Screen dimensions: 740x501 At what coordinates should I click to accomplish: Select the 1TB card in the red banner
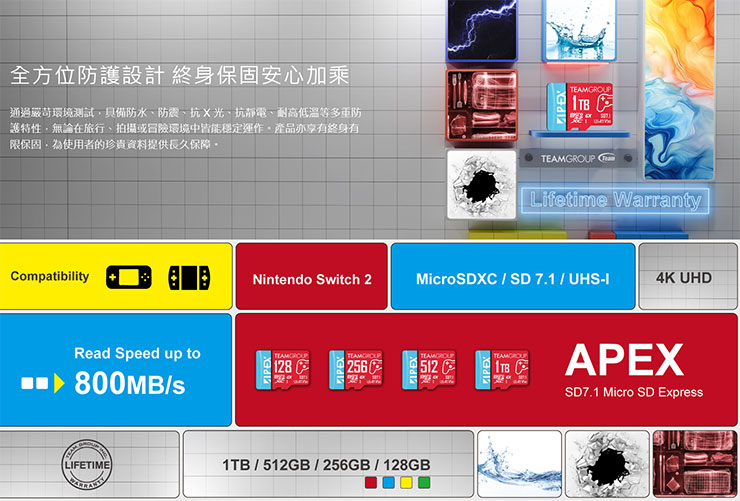502,370
